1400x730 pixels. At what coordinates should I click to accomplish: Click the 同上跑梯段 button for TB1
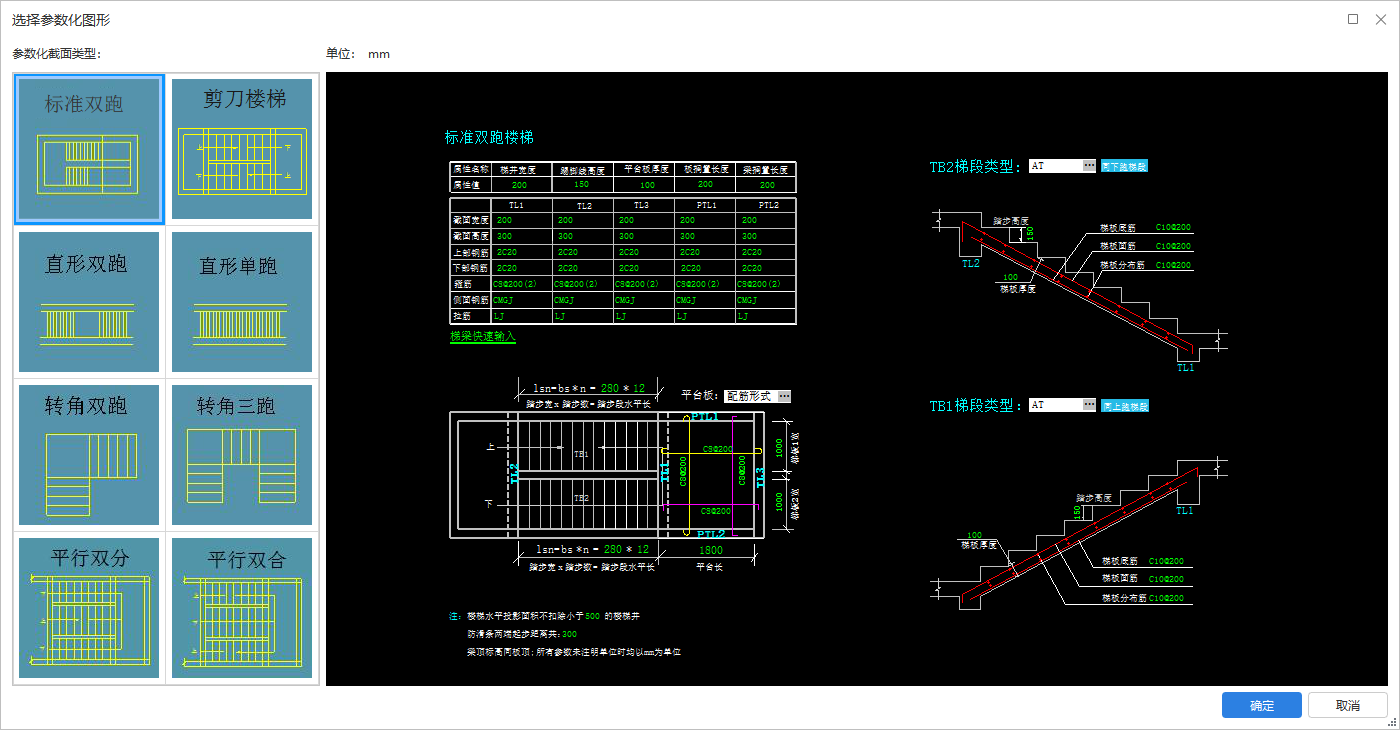[x=1124, y=406]
